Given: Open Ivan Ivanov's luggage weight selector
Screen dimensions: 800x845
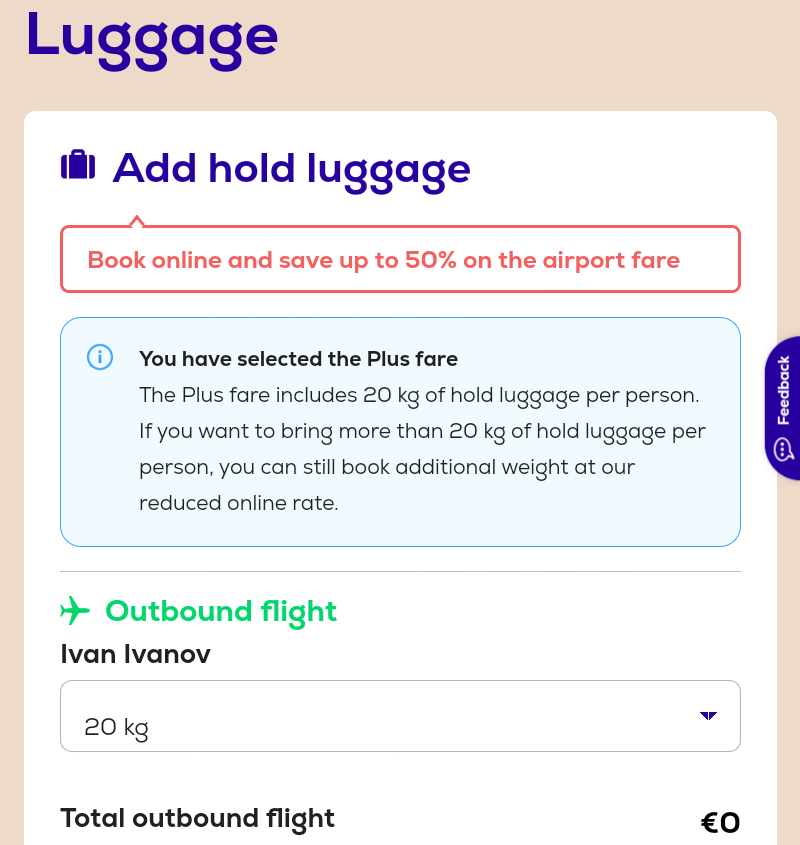Looking at the screenshot, I should click(400, 716).
